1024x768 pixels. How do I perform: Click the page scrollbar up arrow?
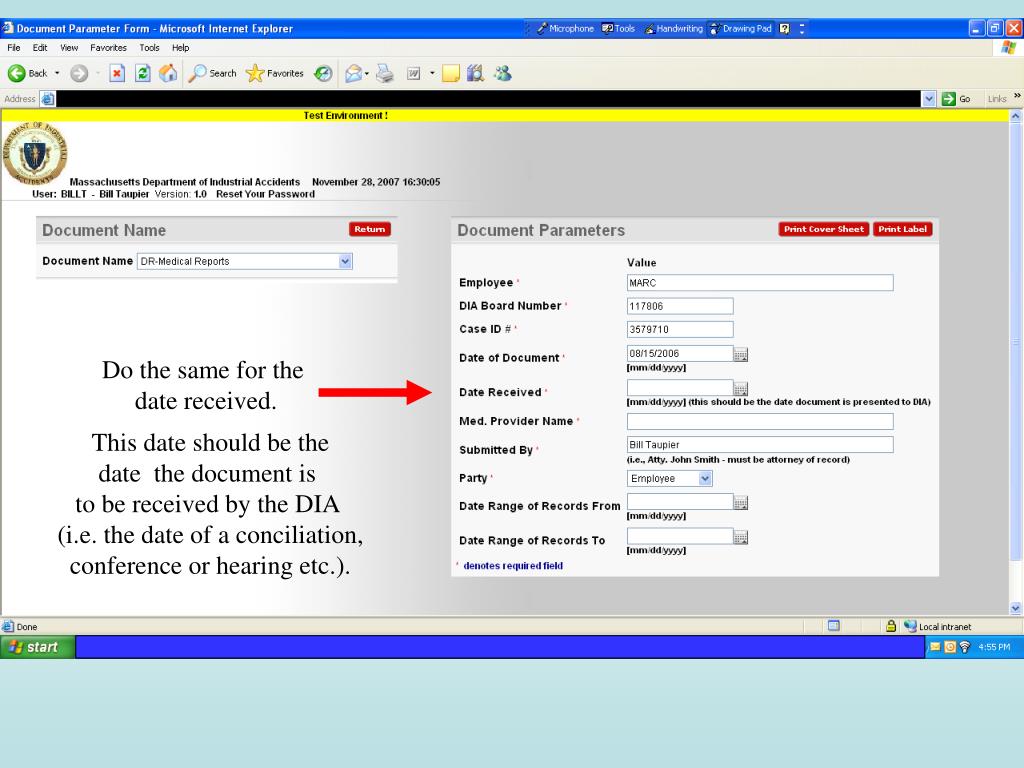point(1016,116)
